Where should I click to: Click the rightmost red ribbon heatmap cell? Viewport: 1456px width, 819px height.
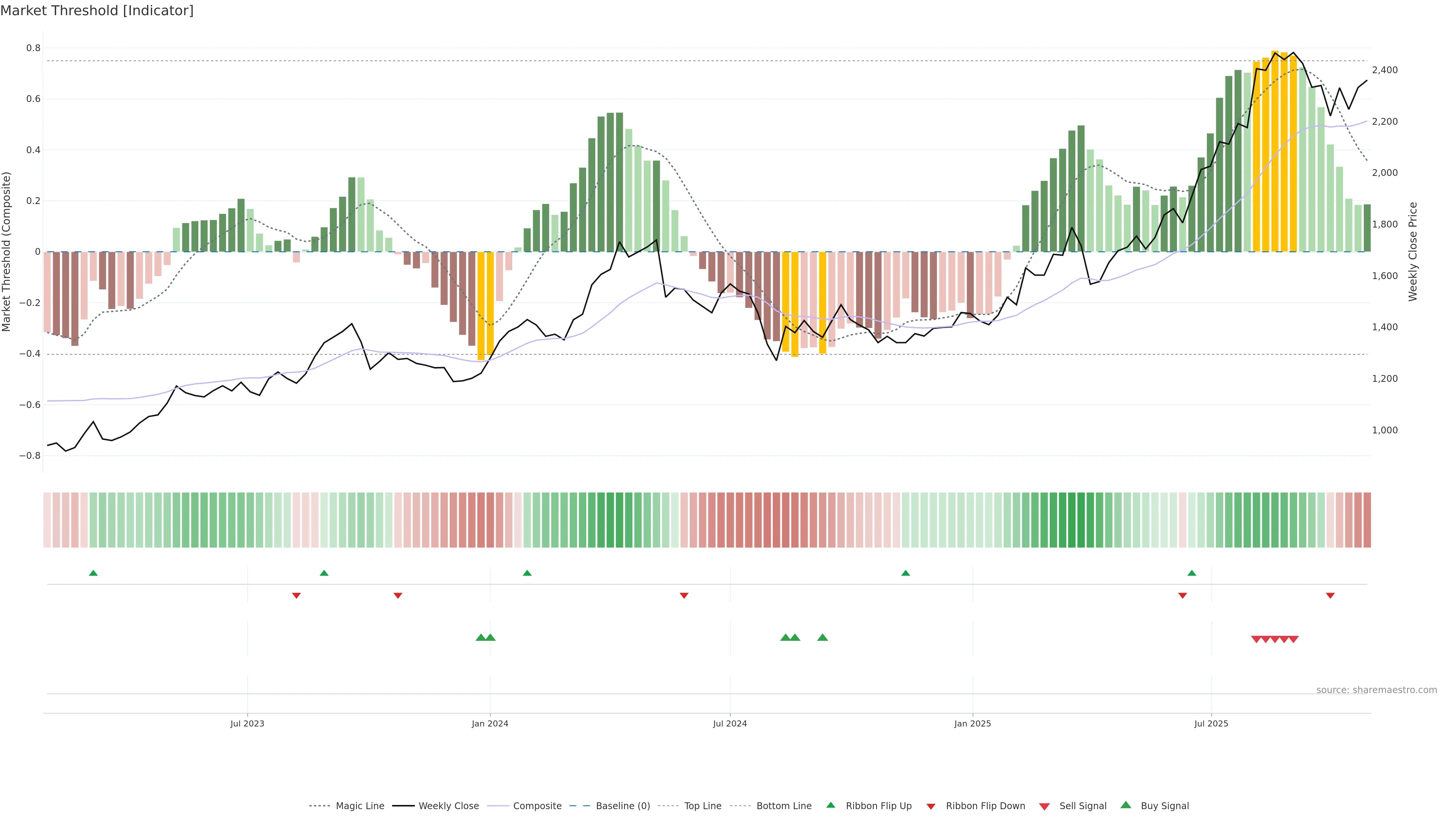(x=1367, y=520)
